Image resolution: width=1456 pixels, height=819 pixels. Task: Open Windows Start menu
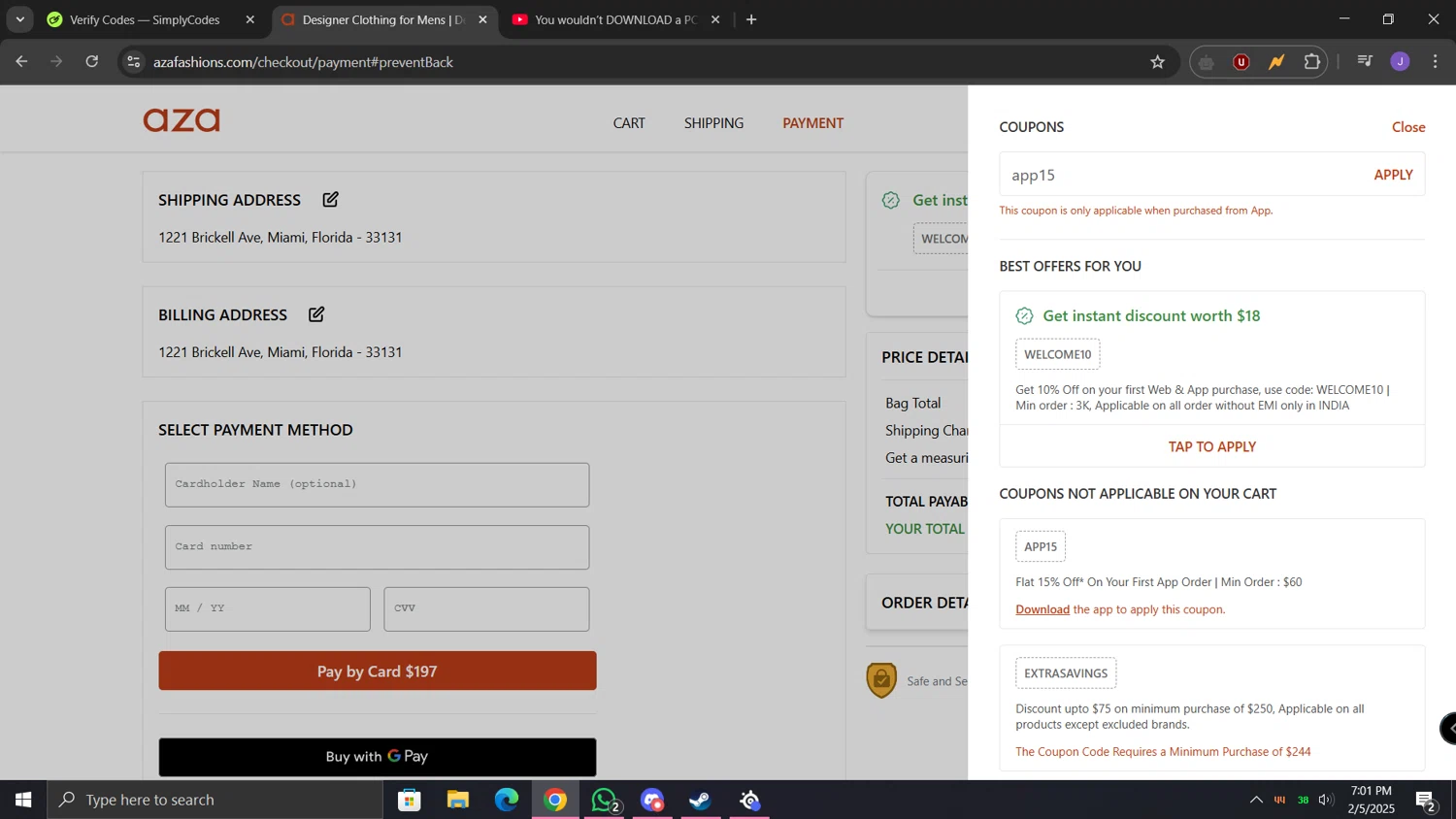click(x=23, y=800)
